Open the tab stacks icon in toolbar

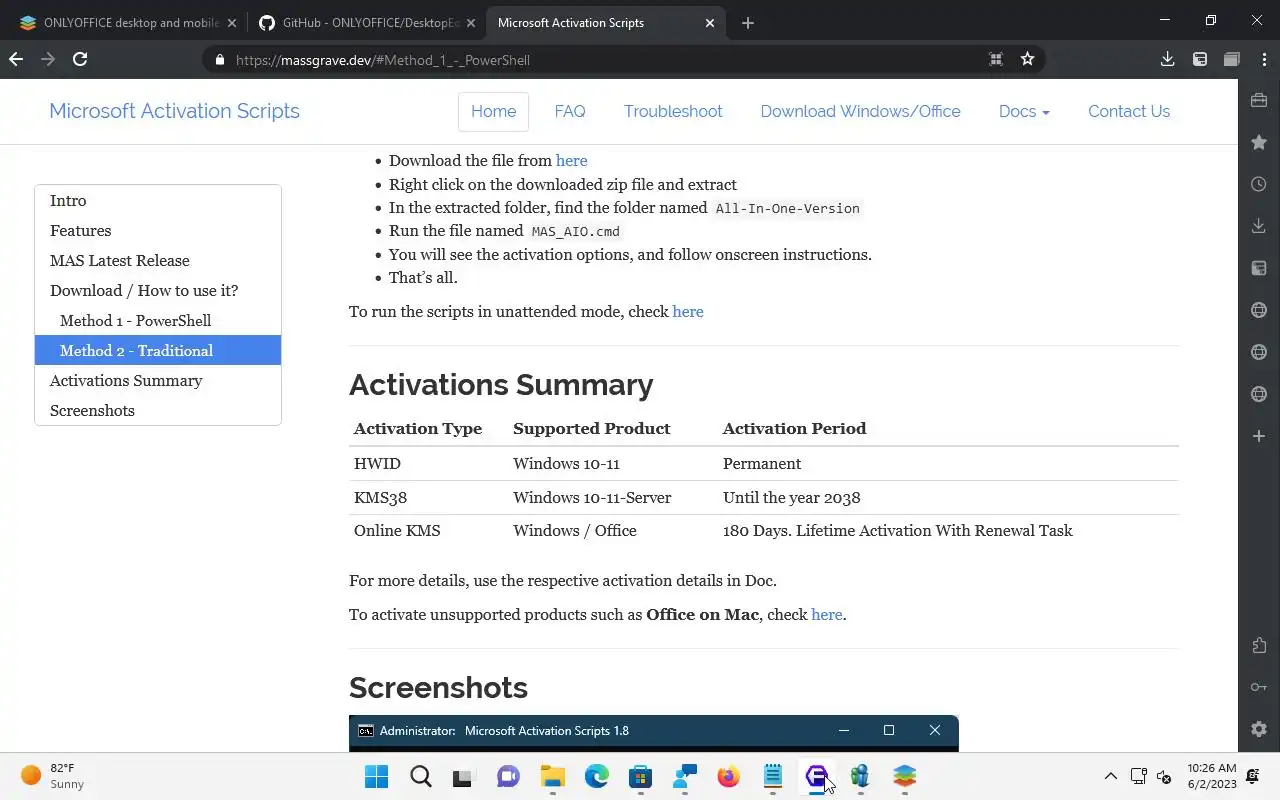[x=1232, y=59]
